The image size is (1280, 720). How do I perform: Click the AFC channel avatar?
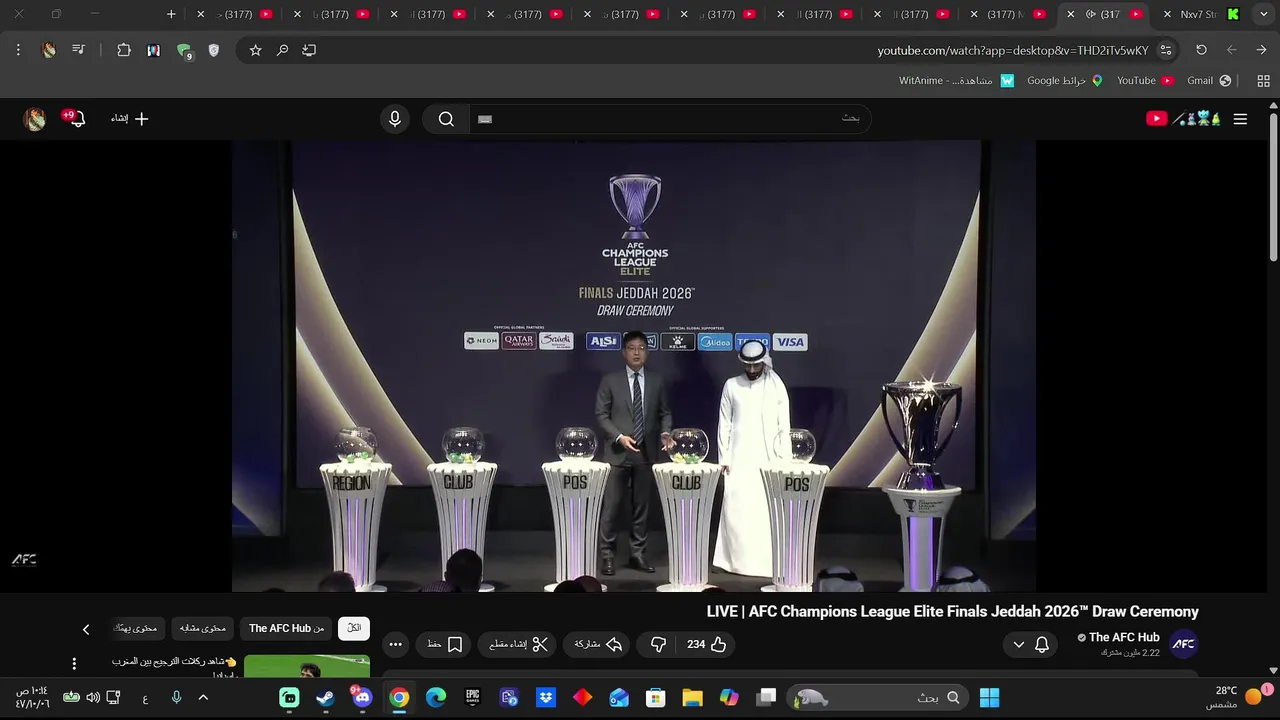point(1184,645)
